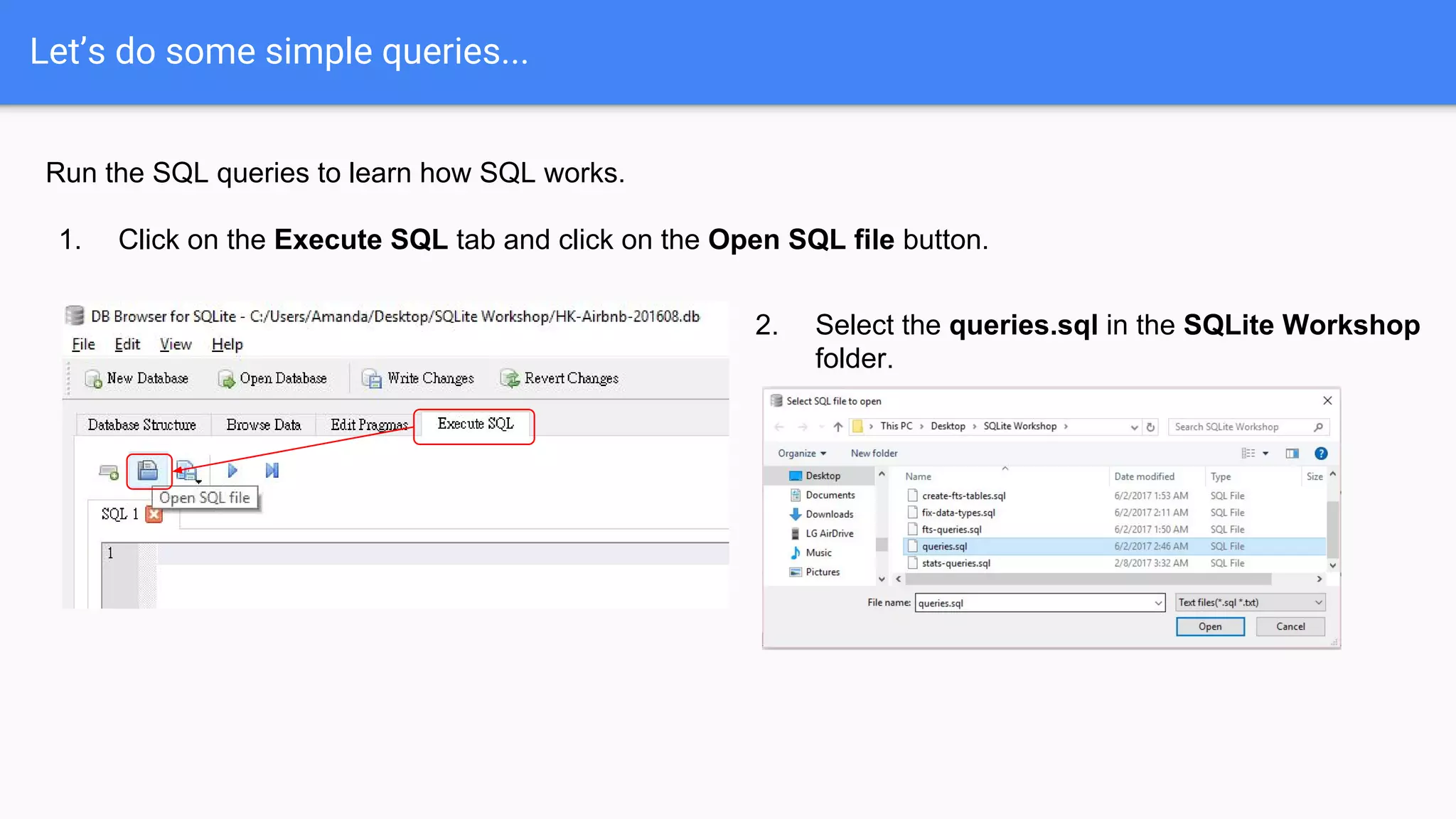Image resolution: width=1456 pixels, height=819 pixels.
Task: Open the Edit menu
Action: tap(127, 344)
